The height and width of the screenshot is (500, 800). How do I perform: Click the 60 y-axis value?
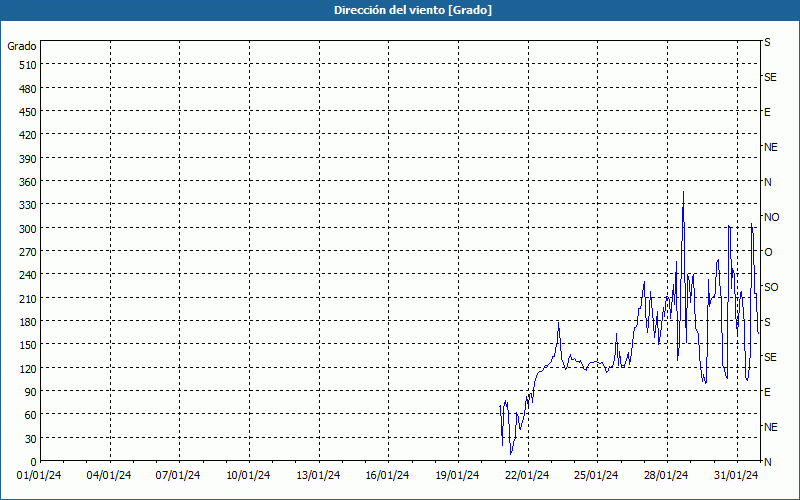click(30, 415)
